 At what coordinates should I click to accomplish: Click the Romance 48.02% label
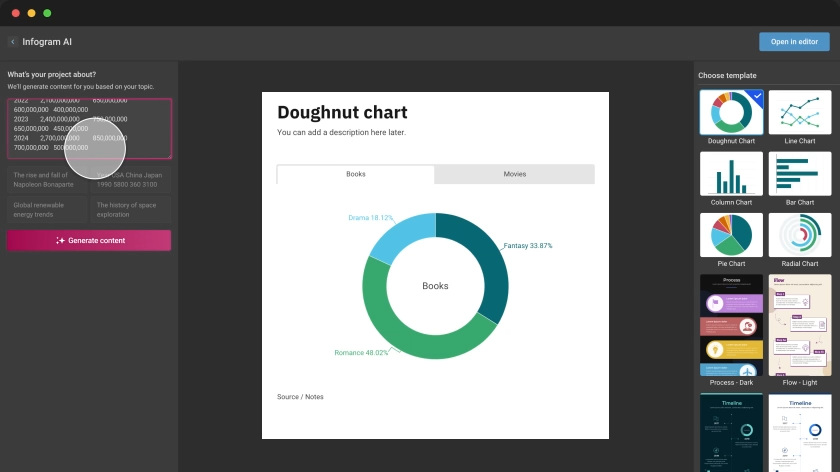361,353
